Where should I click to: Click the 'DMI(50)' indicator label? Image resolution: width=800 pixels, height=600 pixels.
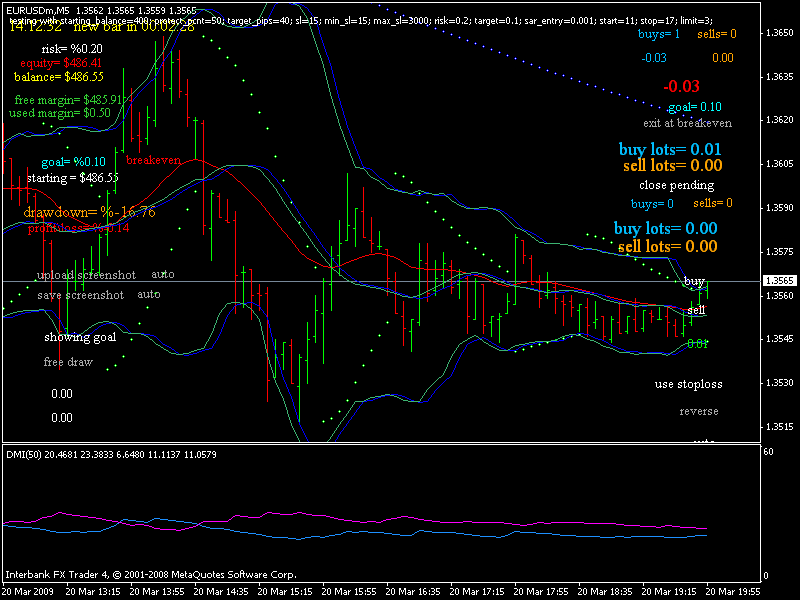coord(23,454)
